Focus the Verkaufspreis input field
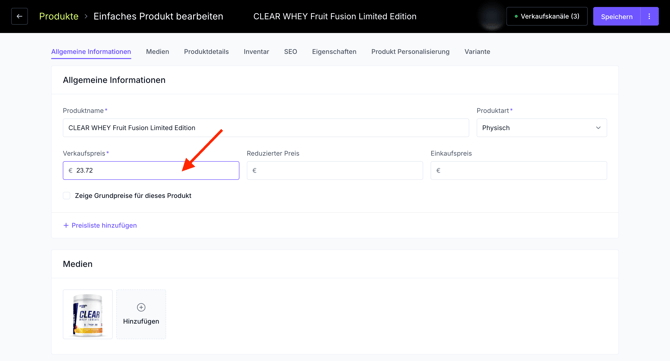Screen dimensions: 670x361 (x=151, y=170)
